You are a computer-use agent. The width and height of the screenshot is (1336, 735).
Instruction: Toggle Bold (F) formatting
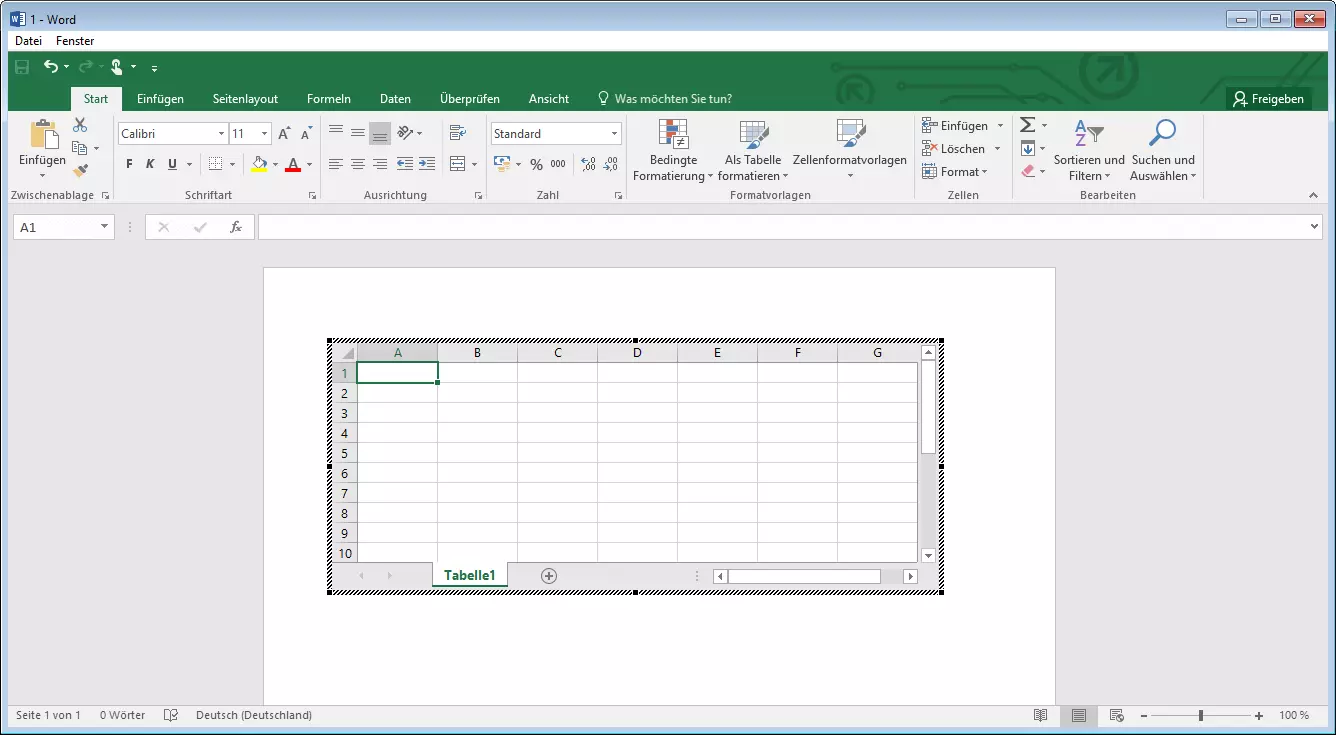[x=129, y=164]
